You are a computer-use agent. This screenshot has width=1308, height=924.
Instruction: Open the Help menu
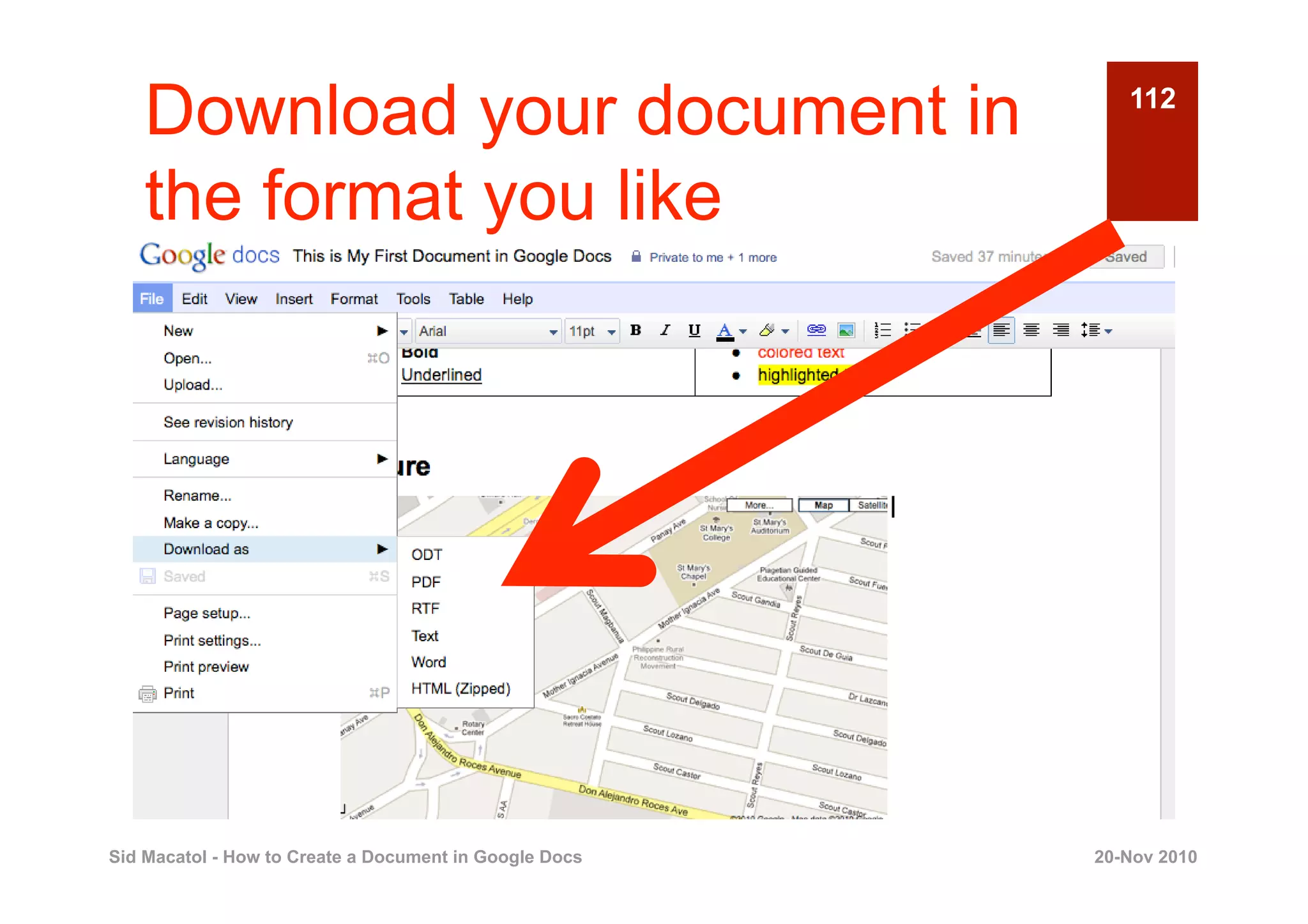(517, 299)
